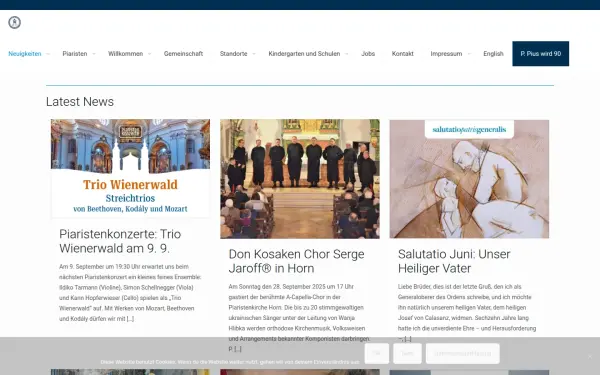Image resolution: width=600 pixels, height=375 pixels.
Task: Expand the Impressum submenu chevron
Action: (469, 54)
